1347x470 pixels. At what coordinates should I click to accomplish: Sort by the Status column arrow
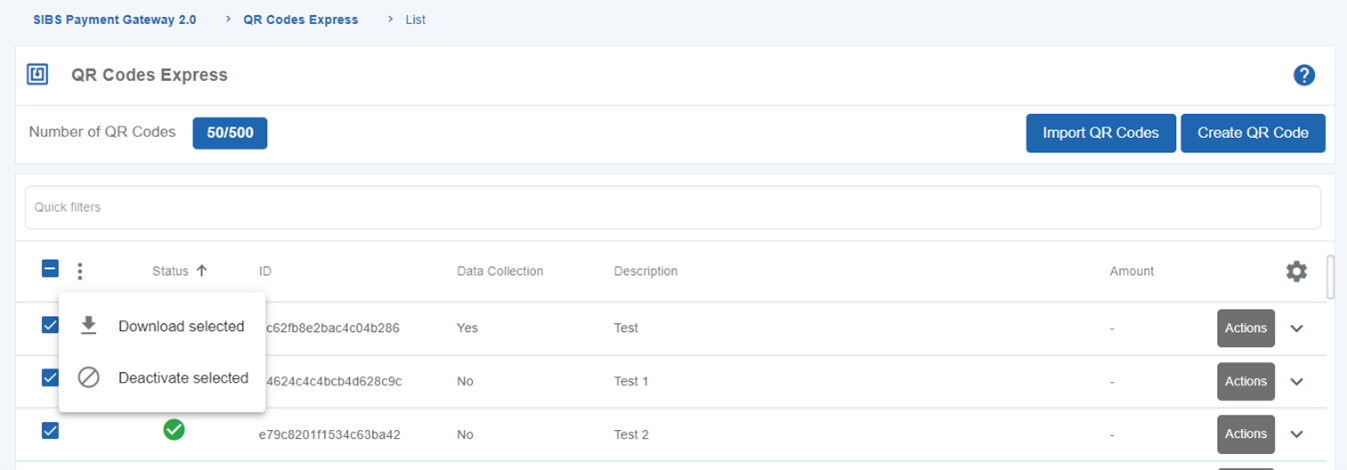click(x=201, y=271)
